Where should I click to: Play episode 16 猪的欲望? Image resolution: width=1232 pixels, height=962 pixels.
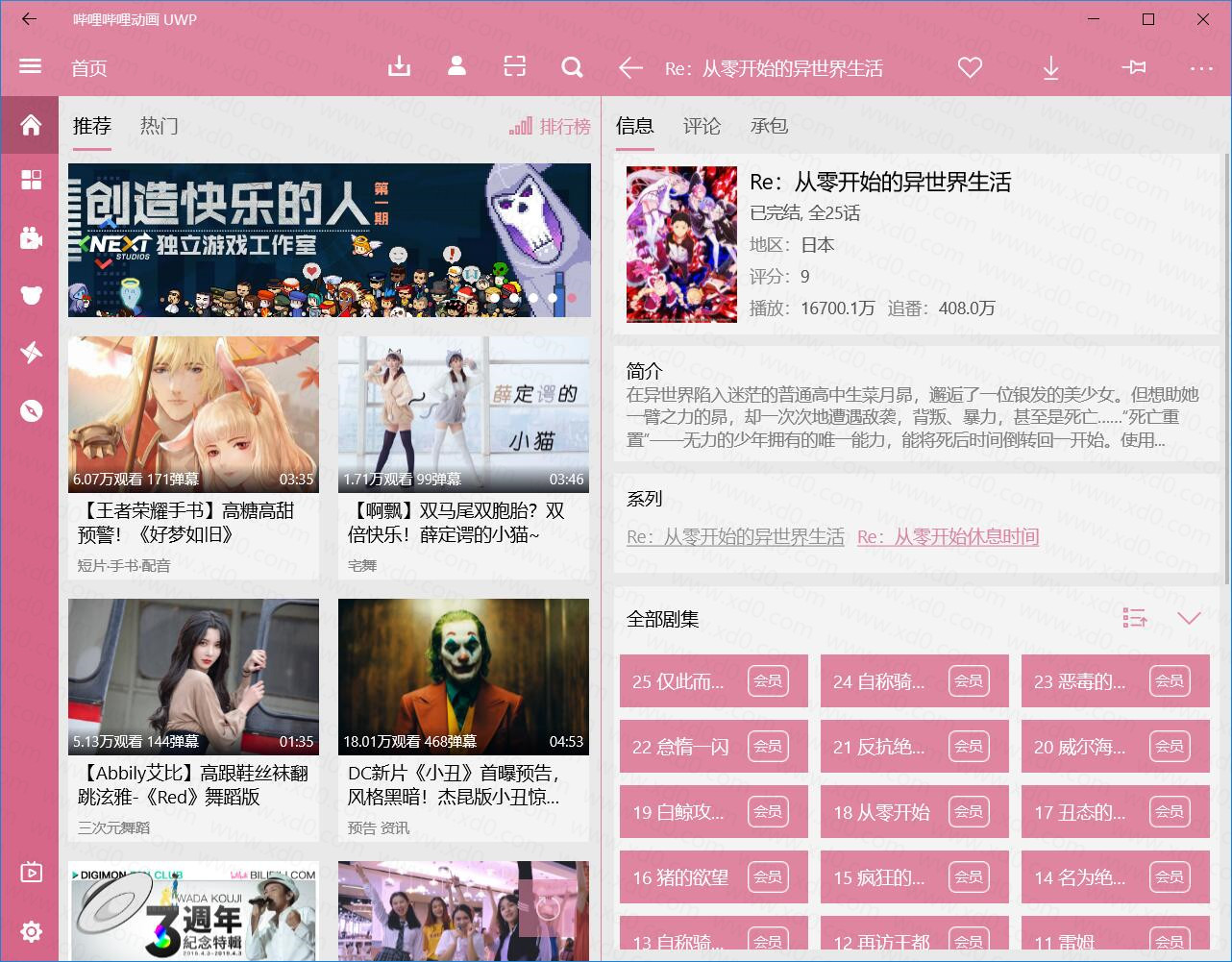coord(714,877)
